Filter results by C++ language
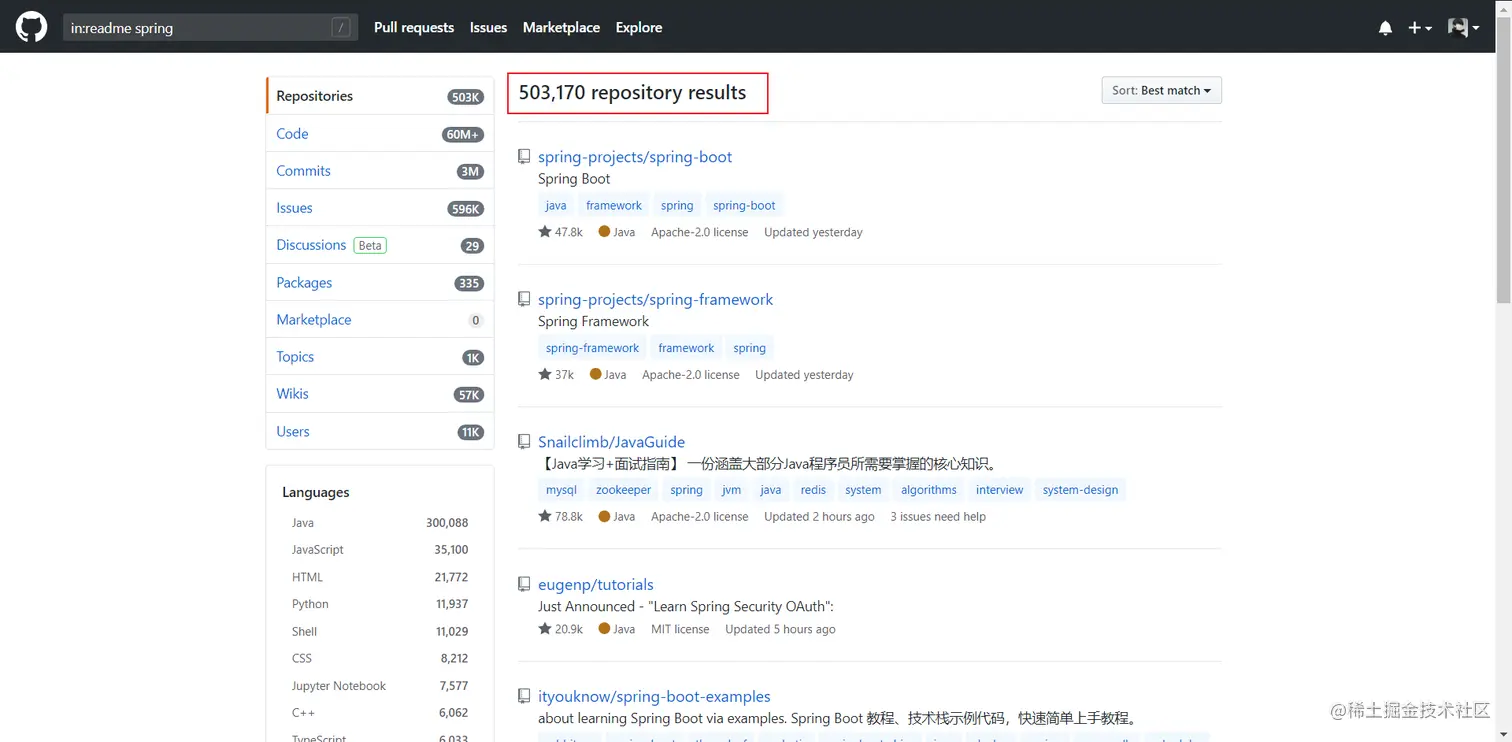1512x742 pixels. pyautogui.click(x=380, y=713)
